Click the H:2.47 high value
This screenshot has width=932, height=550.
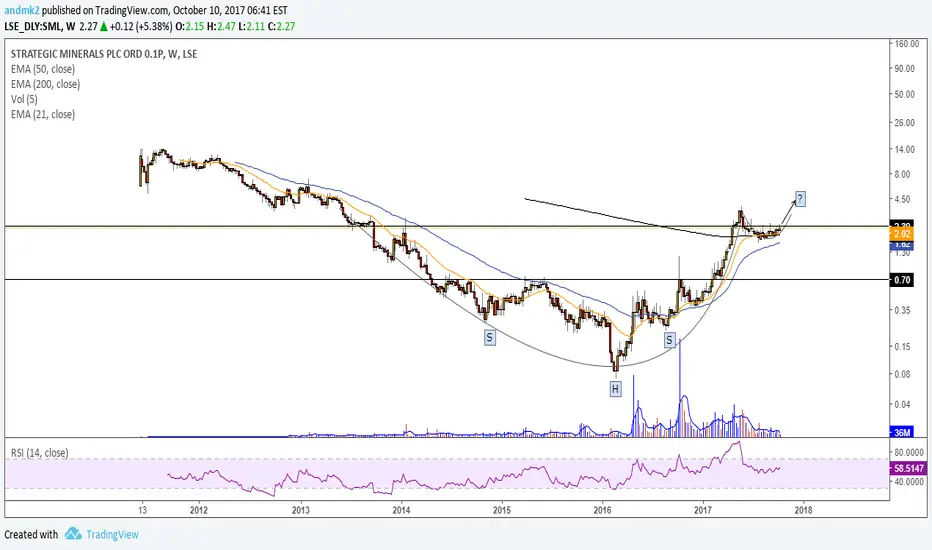tap(222, 26)
